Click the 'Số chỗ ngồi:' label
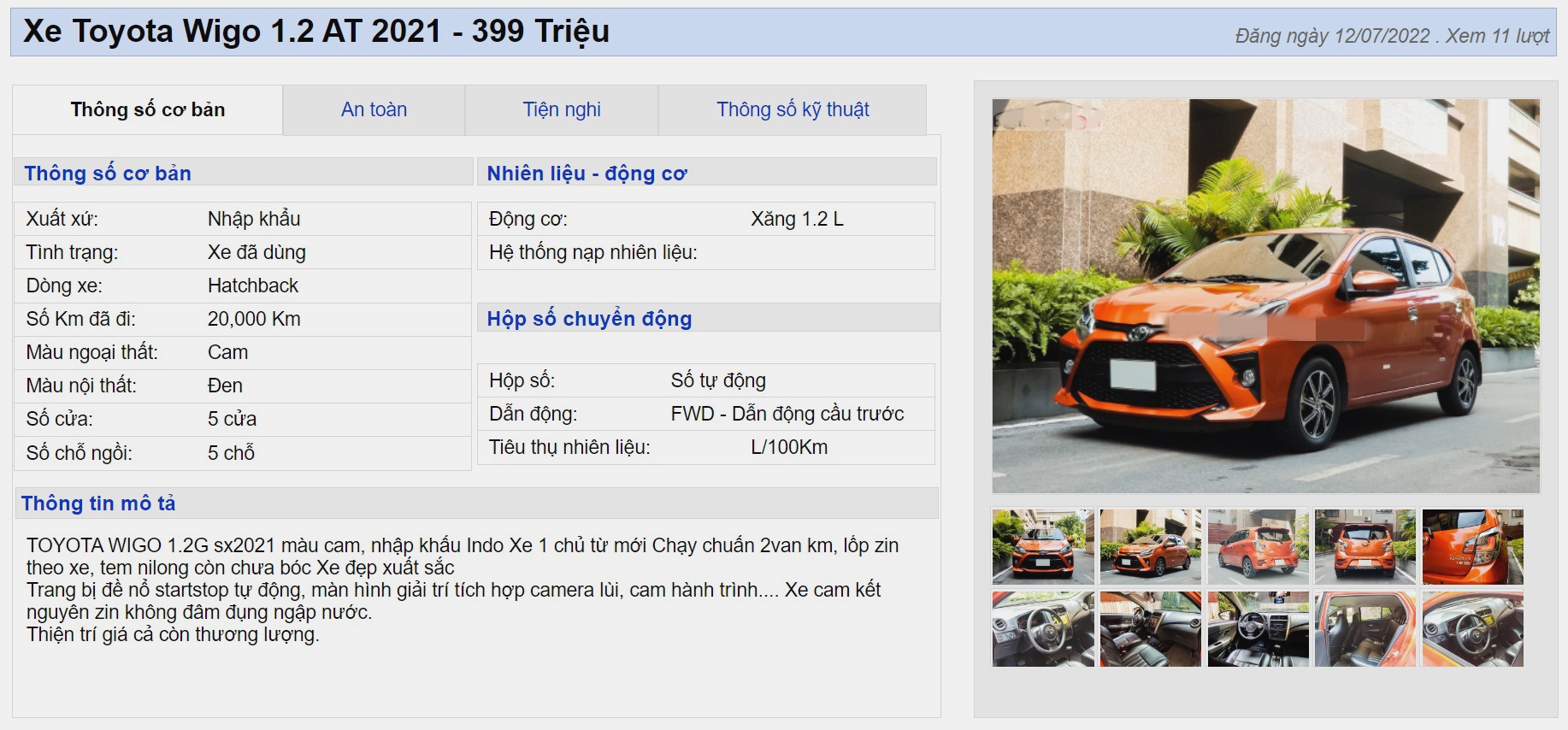This screenshot has height=730, width=1568. click(79, 453)
